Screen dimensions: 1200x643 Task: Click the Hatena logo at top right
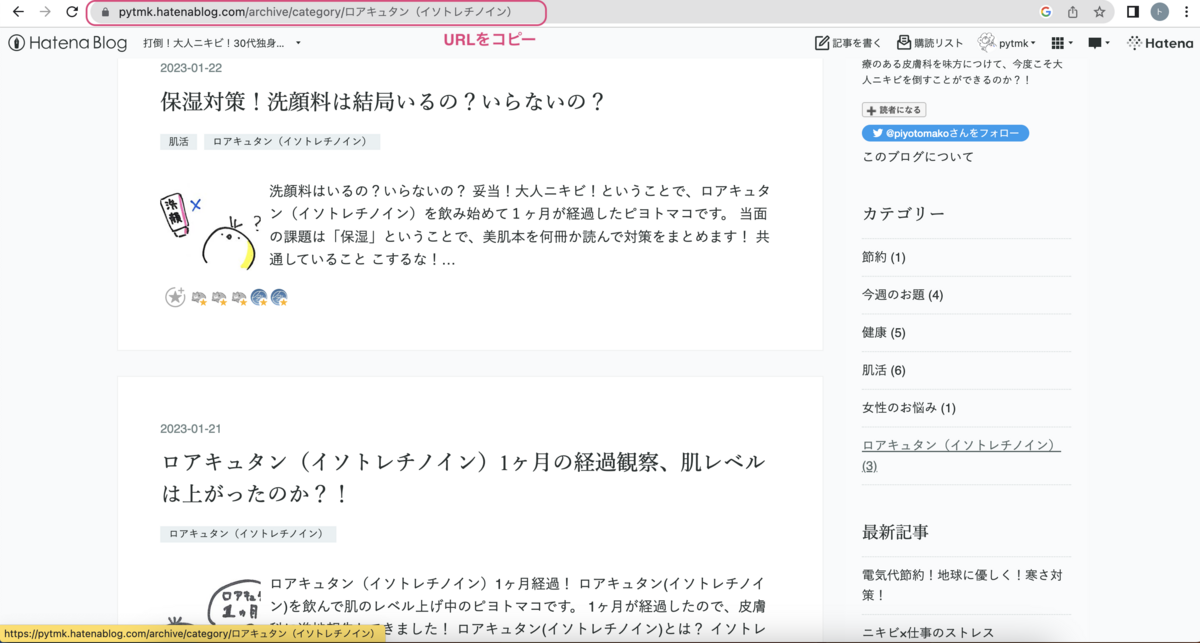1160,43
